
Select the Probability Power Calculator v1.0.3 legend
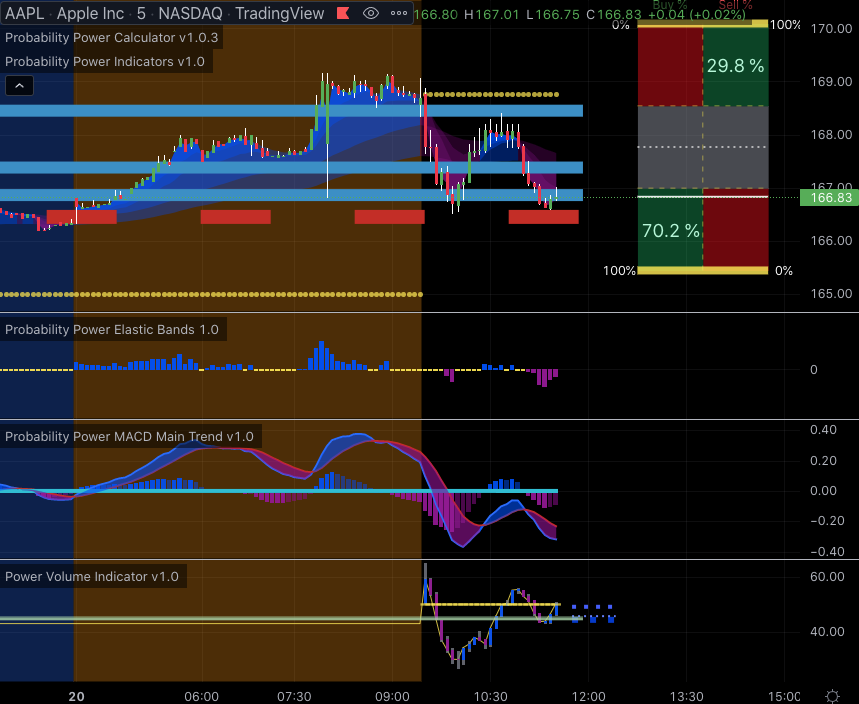(112, 38)
